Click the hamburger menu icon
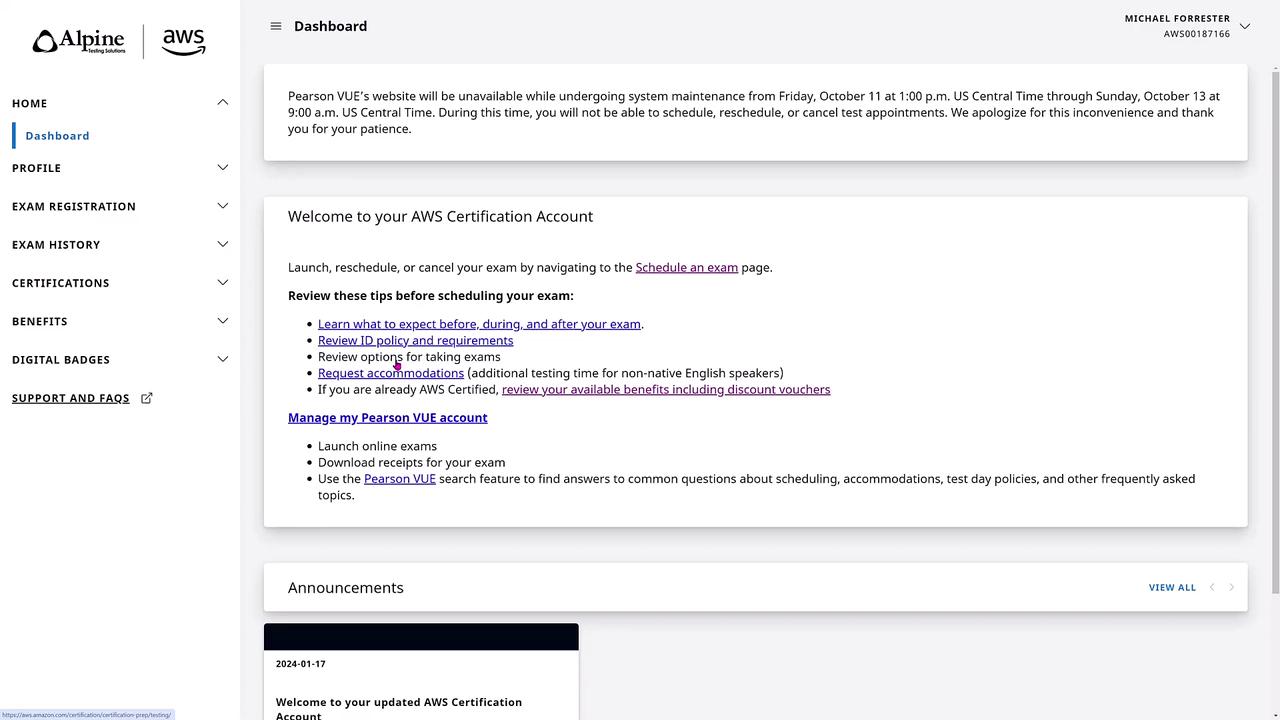The height and width of the screenshot is (720, 1280). (x=276, y=26)
